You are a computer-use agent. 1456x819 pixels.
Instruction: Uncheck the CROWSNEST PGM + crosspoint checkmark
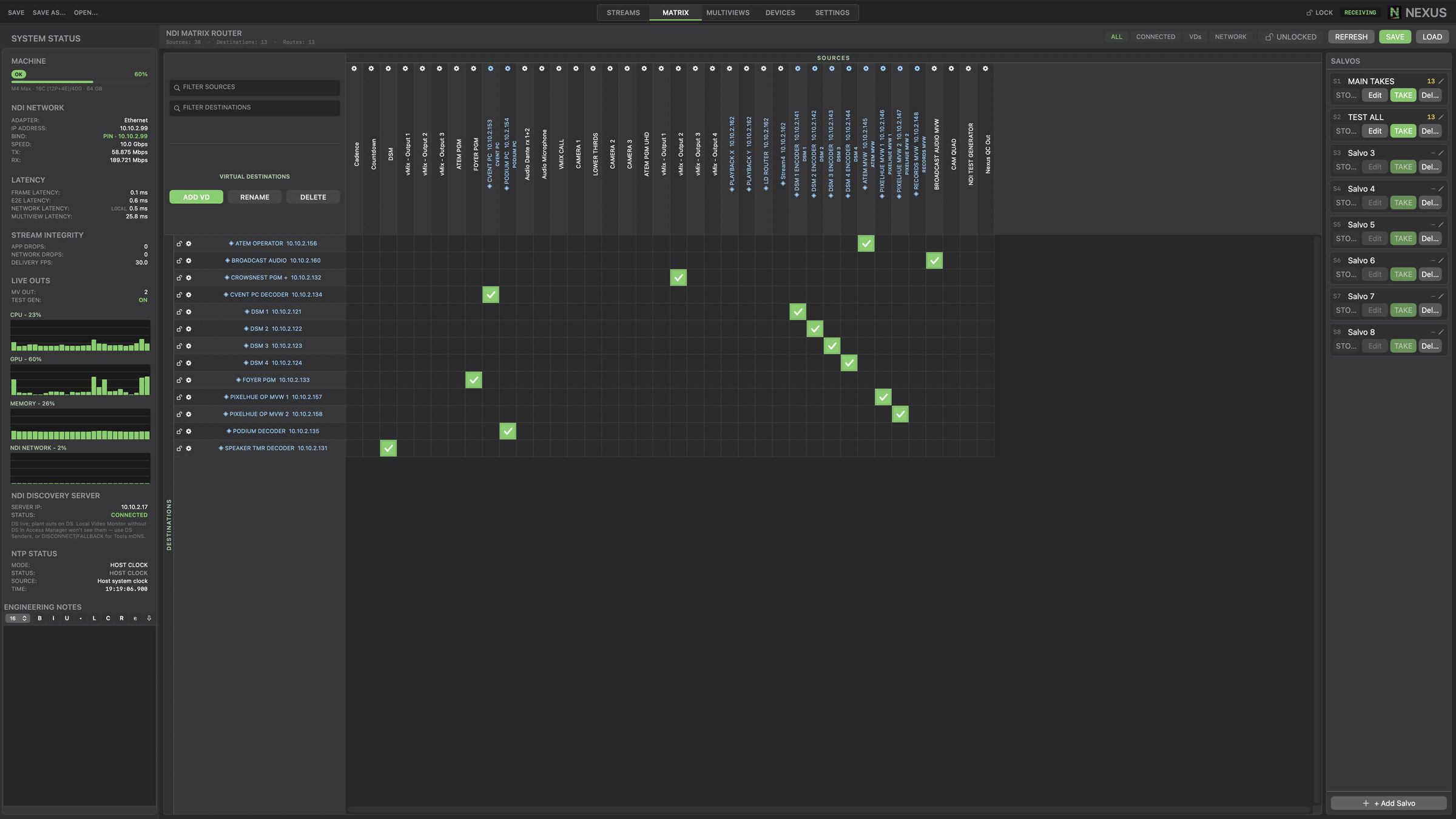tap(678, 278)
